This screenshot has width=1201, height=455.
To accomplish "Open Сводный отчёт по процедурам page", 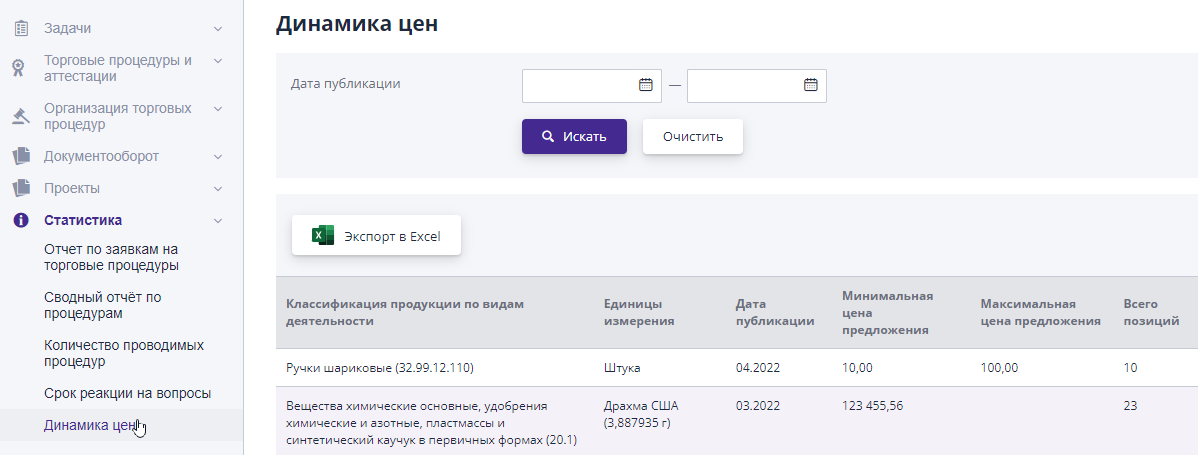I will 103,305.
